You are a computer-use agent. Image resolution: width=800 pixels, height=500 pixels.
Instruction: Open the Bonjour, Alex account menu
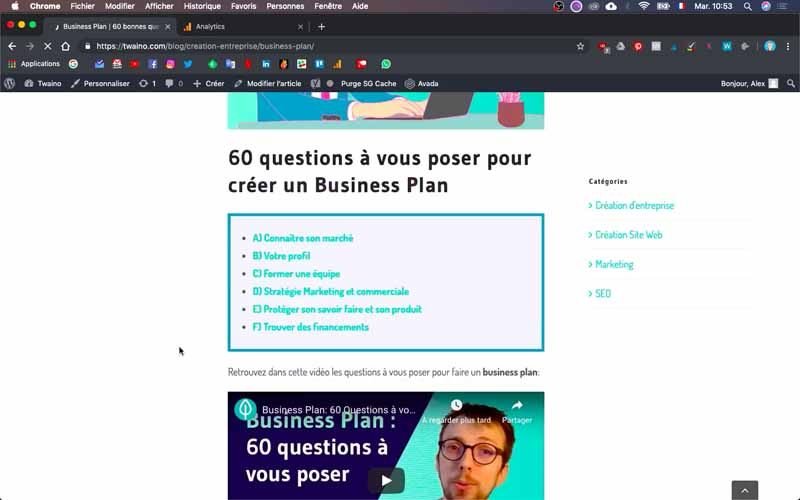pos(749,83)
